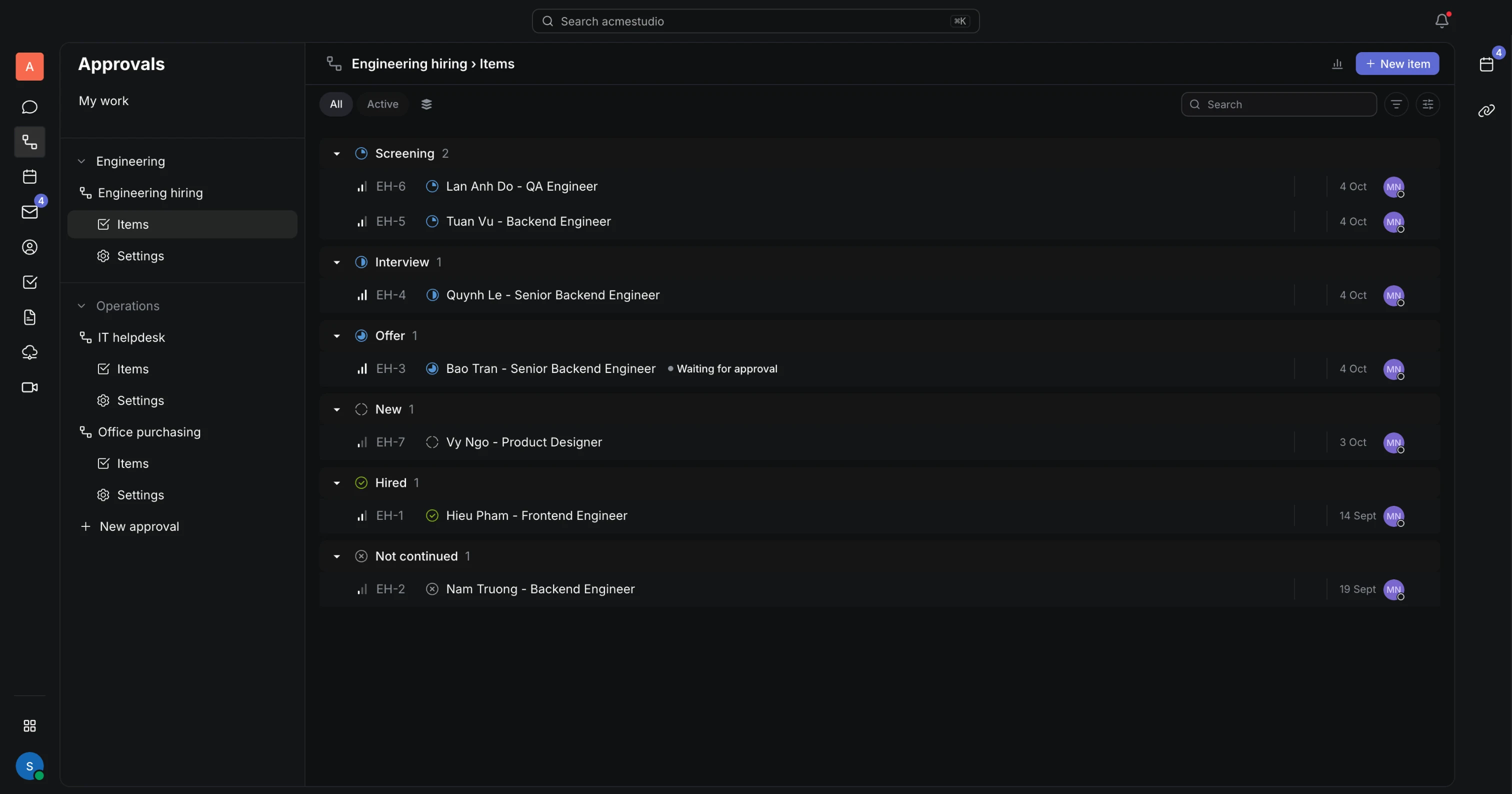Collapse the Interview group
Viewport: 1512px width, 794px height.
click(x=337, y=262)
